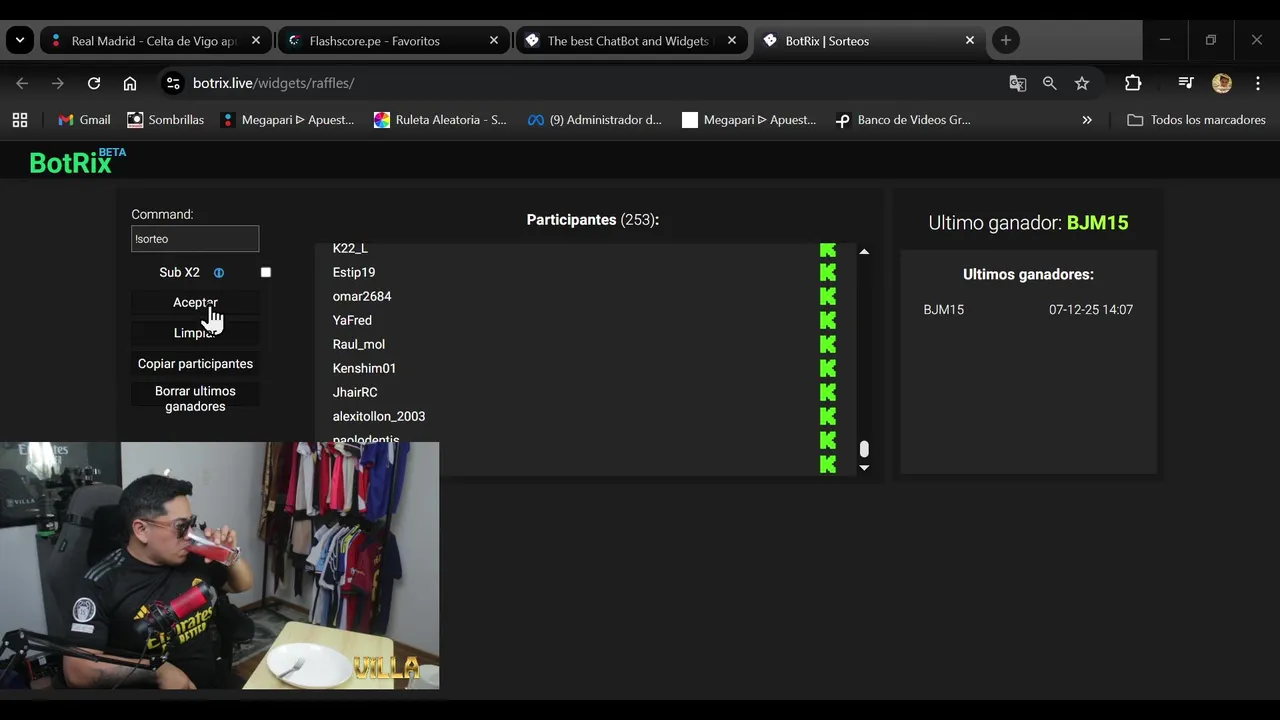Click the participants list scrollbar thumb
Viewport: 1280px width, 720px height.
coord(864,449)
